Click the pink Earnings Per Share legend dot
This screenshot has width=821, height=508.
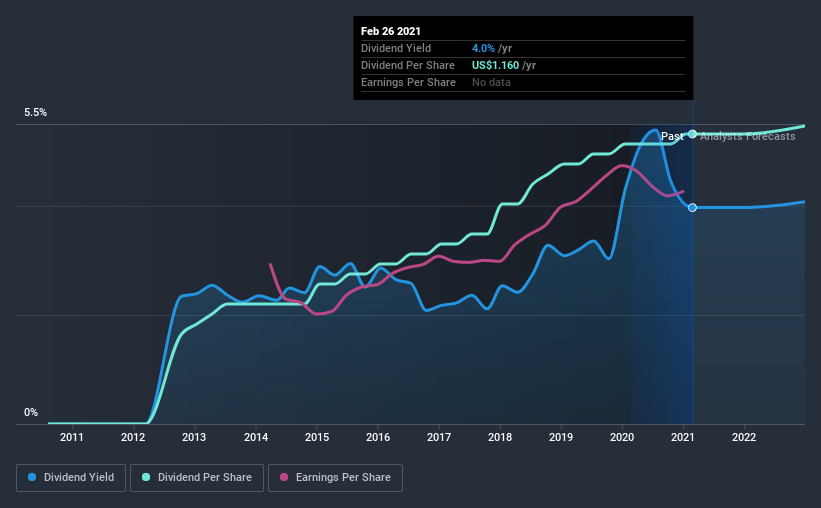(284, 477)
